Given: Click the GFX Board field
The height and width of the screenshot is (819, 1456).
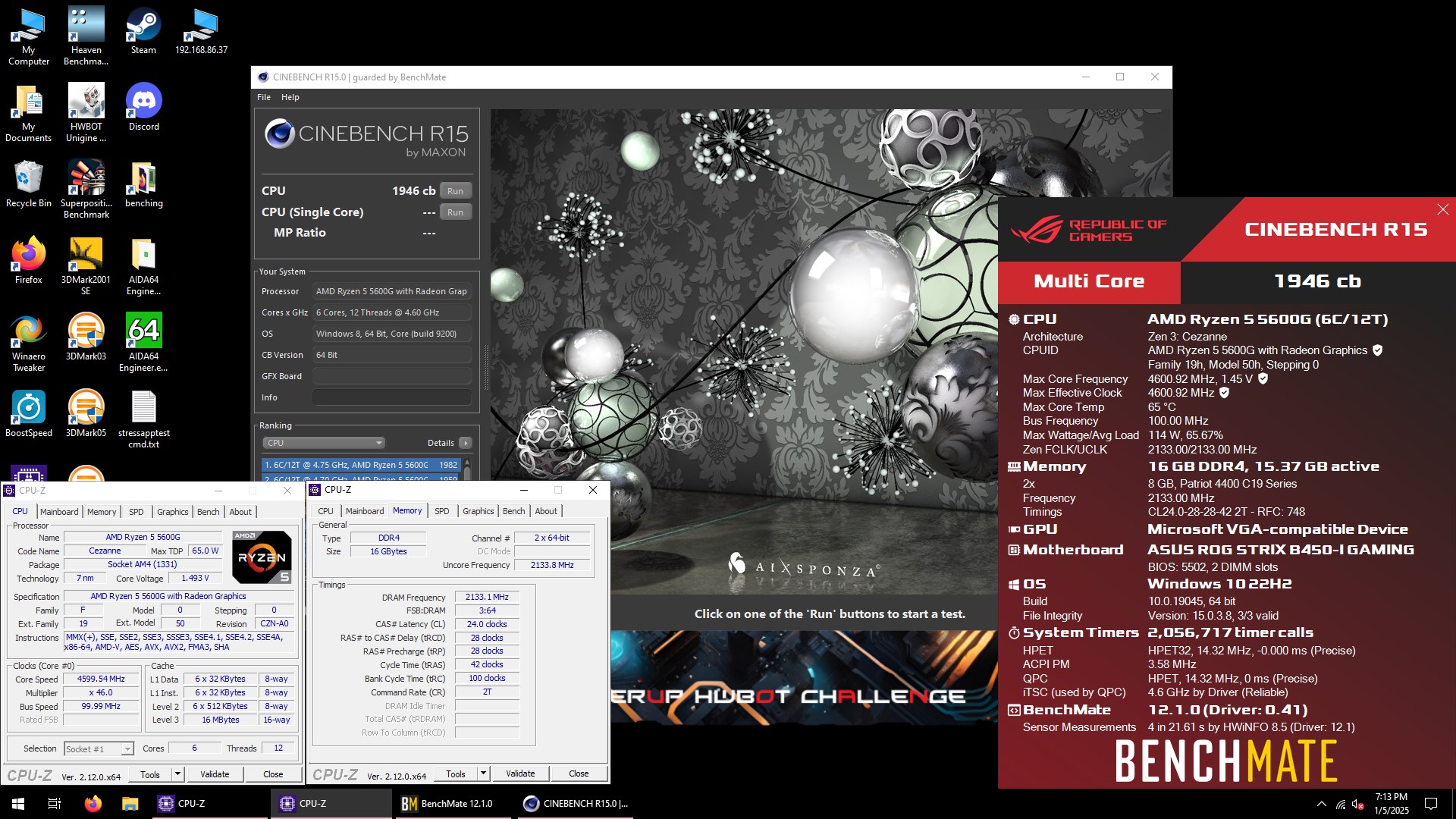Looking at the screenshot, I should tap(392, 376).
